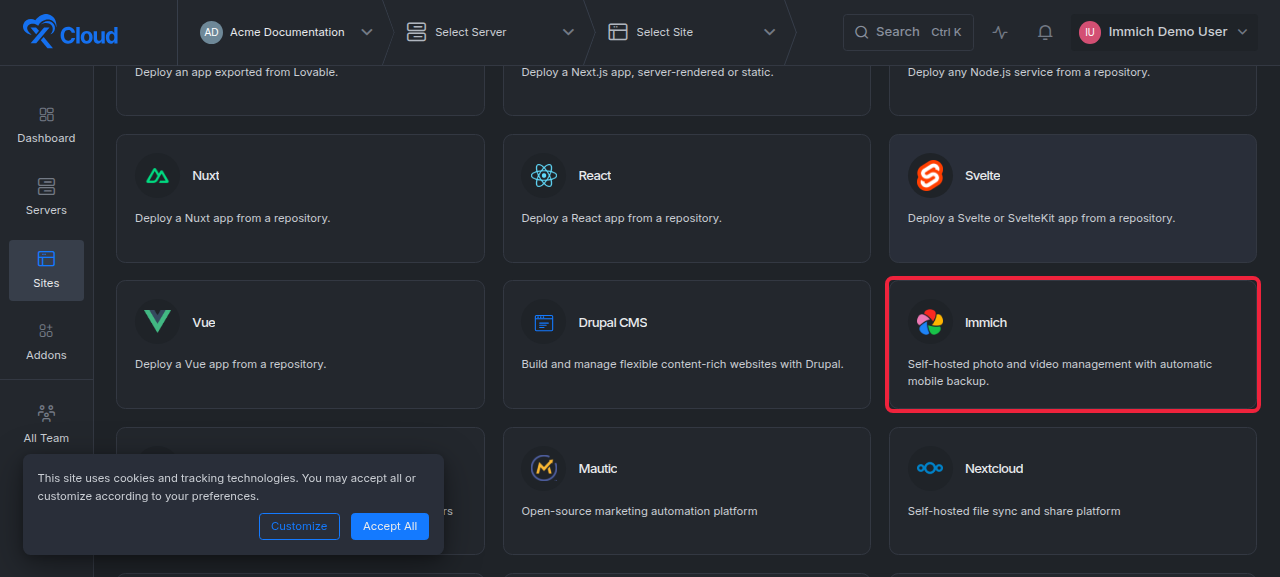The width and height of the screenshot is (1280, 577).
Task: Click the site layout icon in breadcrumb
Action: click(618, 32)
